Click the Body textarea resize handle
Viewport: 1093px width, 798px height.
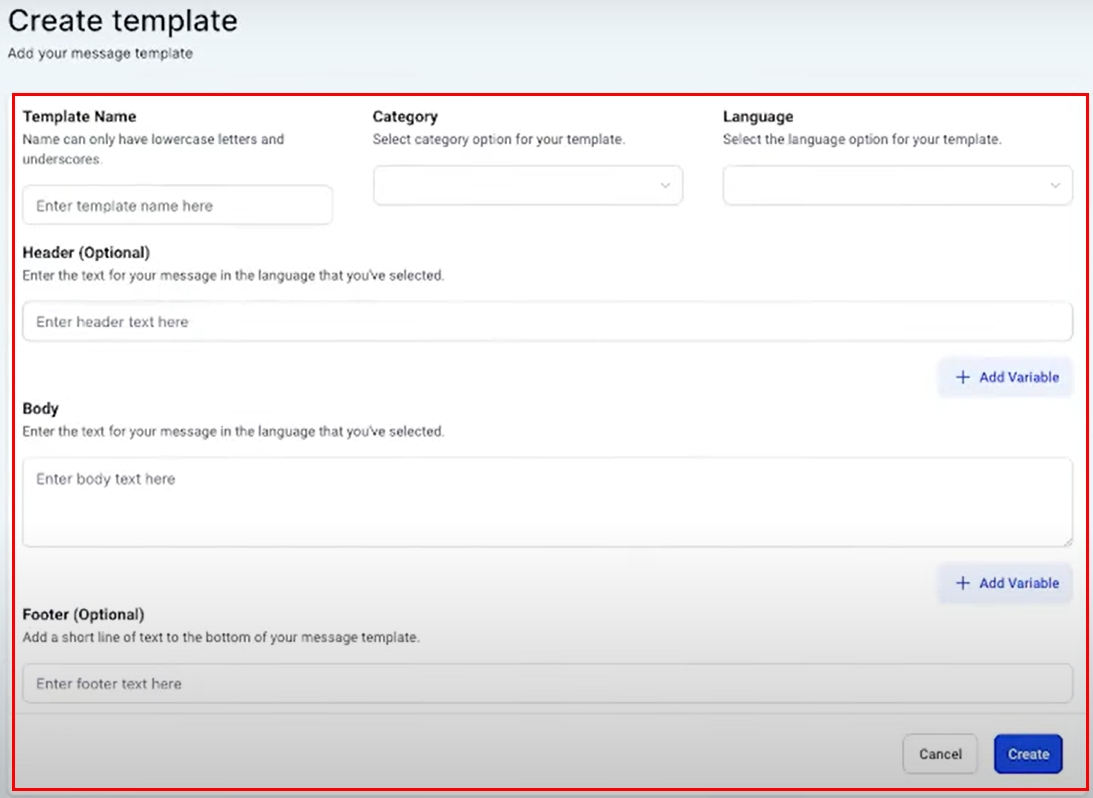coord(1067,541)
